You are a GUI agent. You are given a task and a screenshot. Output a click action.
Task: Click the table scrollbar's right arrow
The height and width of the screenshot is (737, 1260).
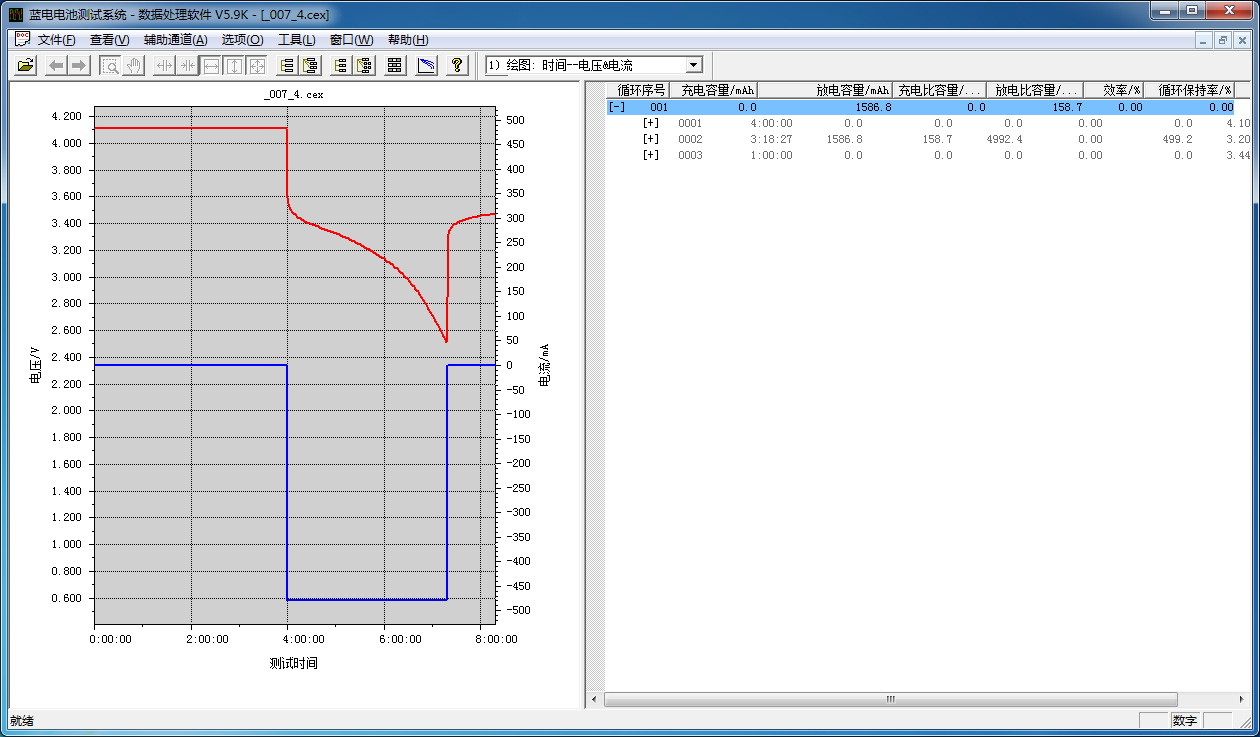click(x=1241, y=700)
